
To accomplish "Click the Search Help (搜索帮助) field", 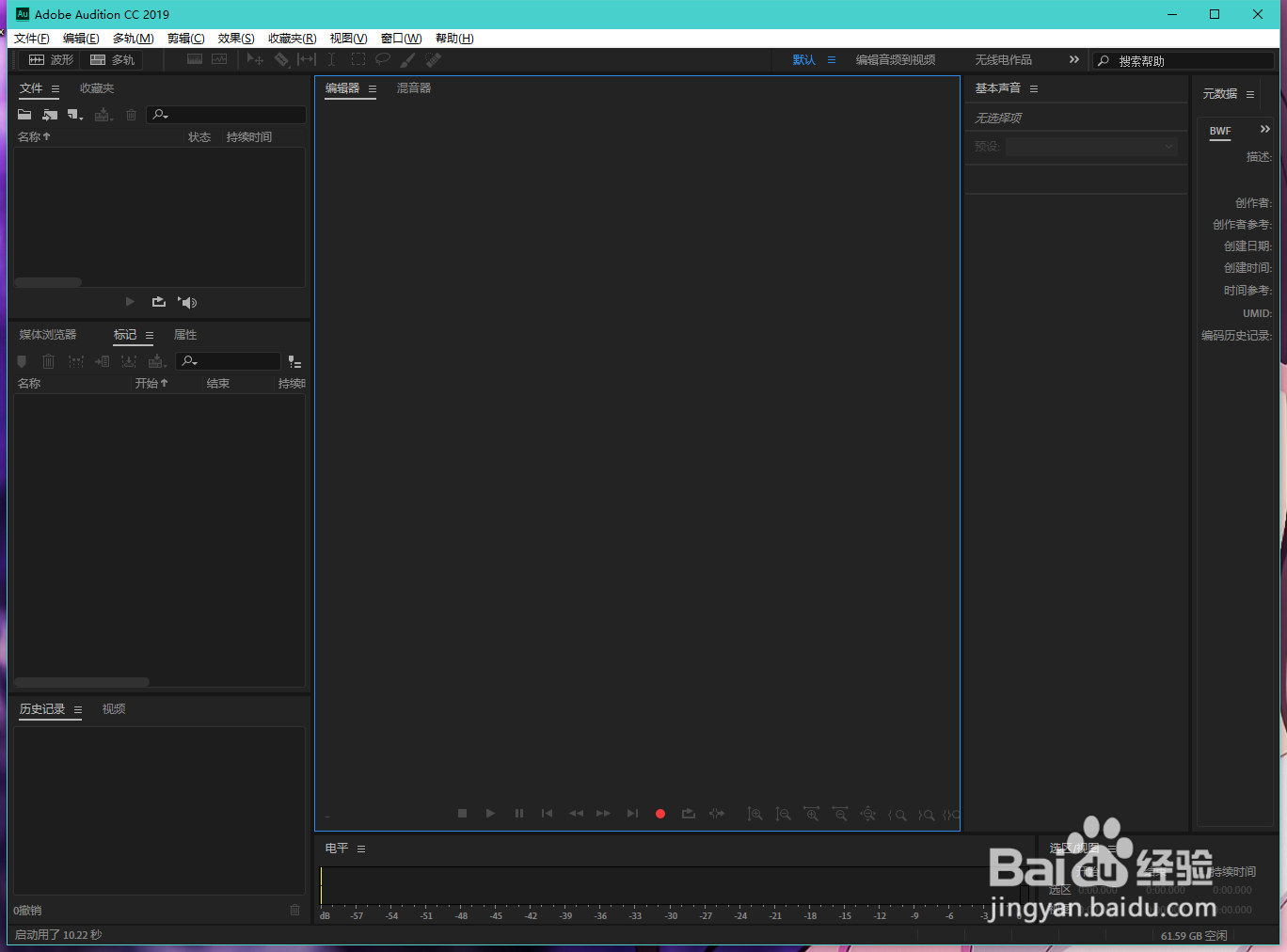I will 1183,60.
